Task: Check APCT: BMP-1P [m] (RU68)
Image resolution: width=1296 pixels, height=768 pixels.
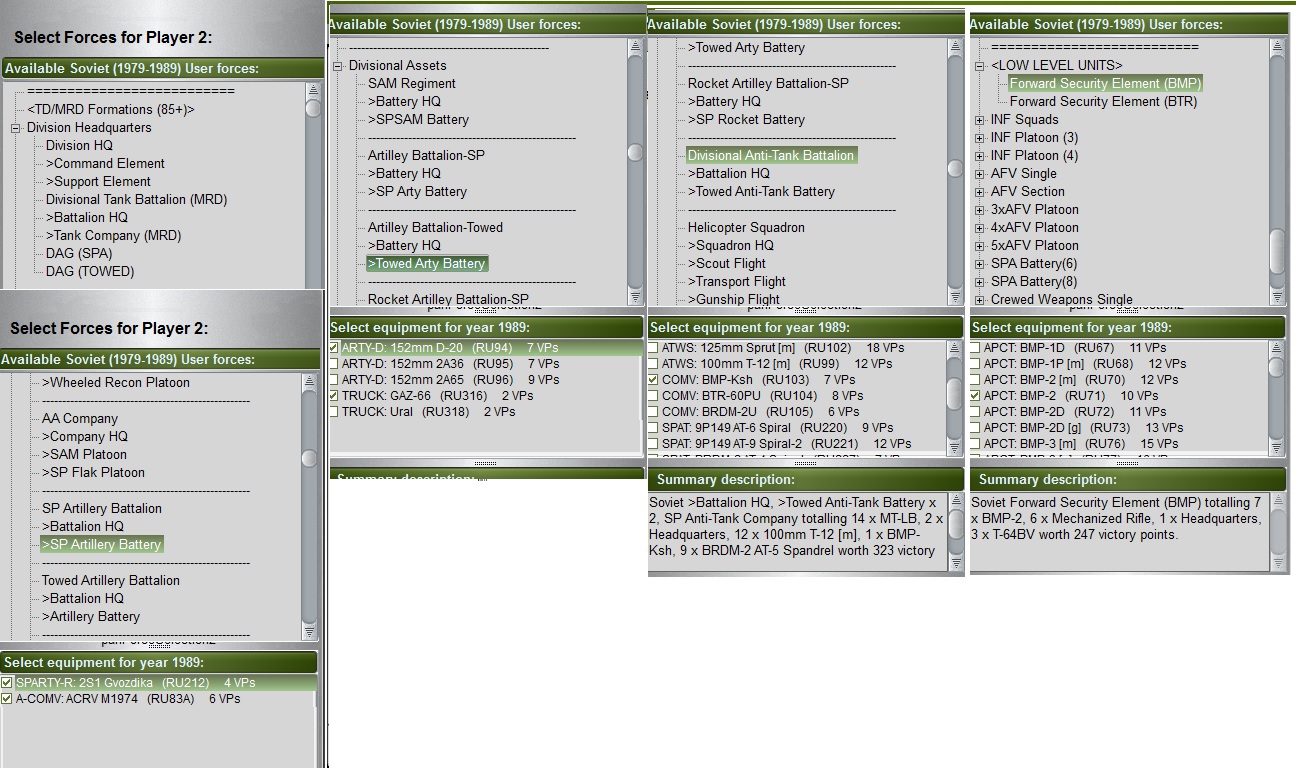Action: click(975, 364)
